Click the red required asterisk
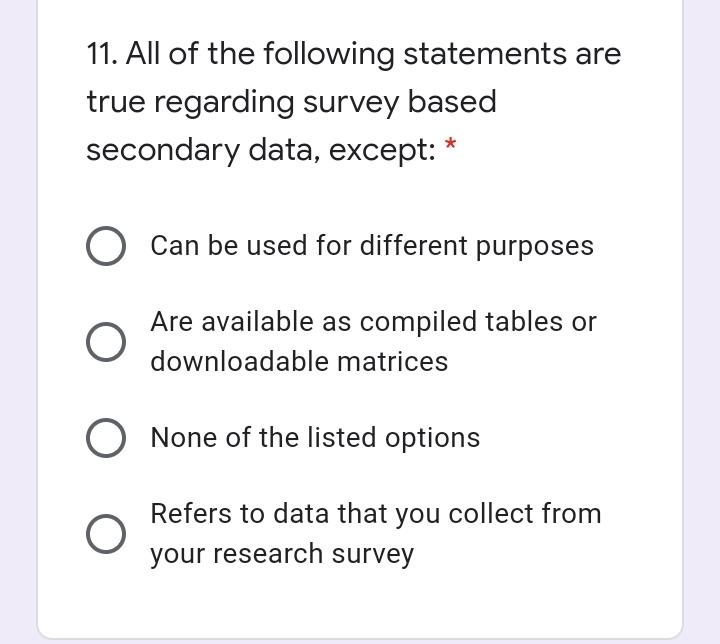 (450, 144)
